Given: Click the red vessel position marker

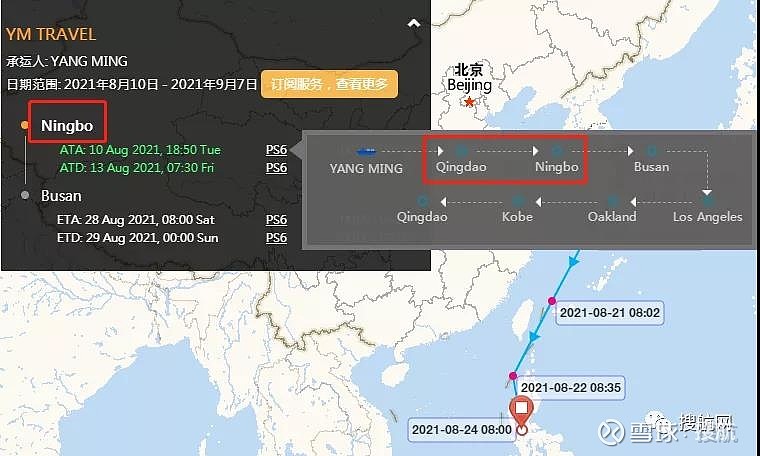Looking at the screenshot, I should click(x=521, y=413).
